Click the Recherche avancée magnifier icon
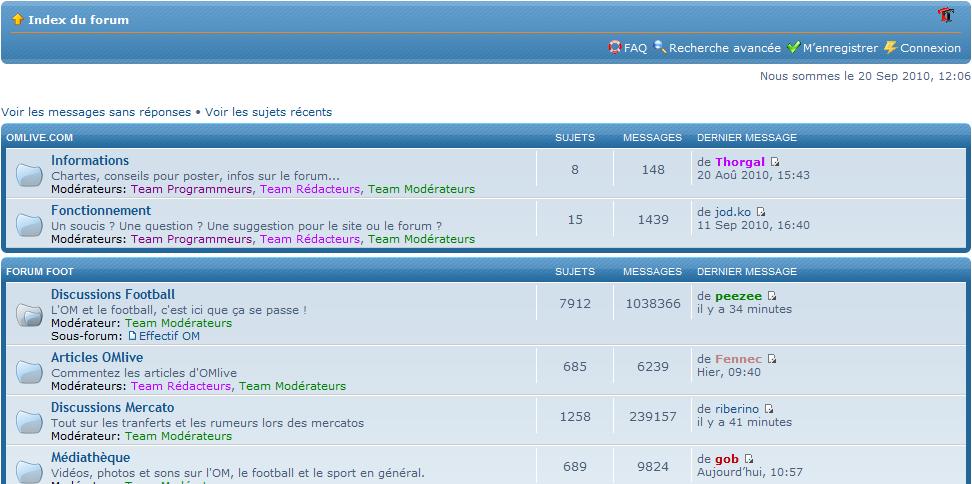The image size is (972, 484). click(x=660, y=47)
